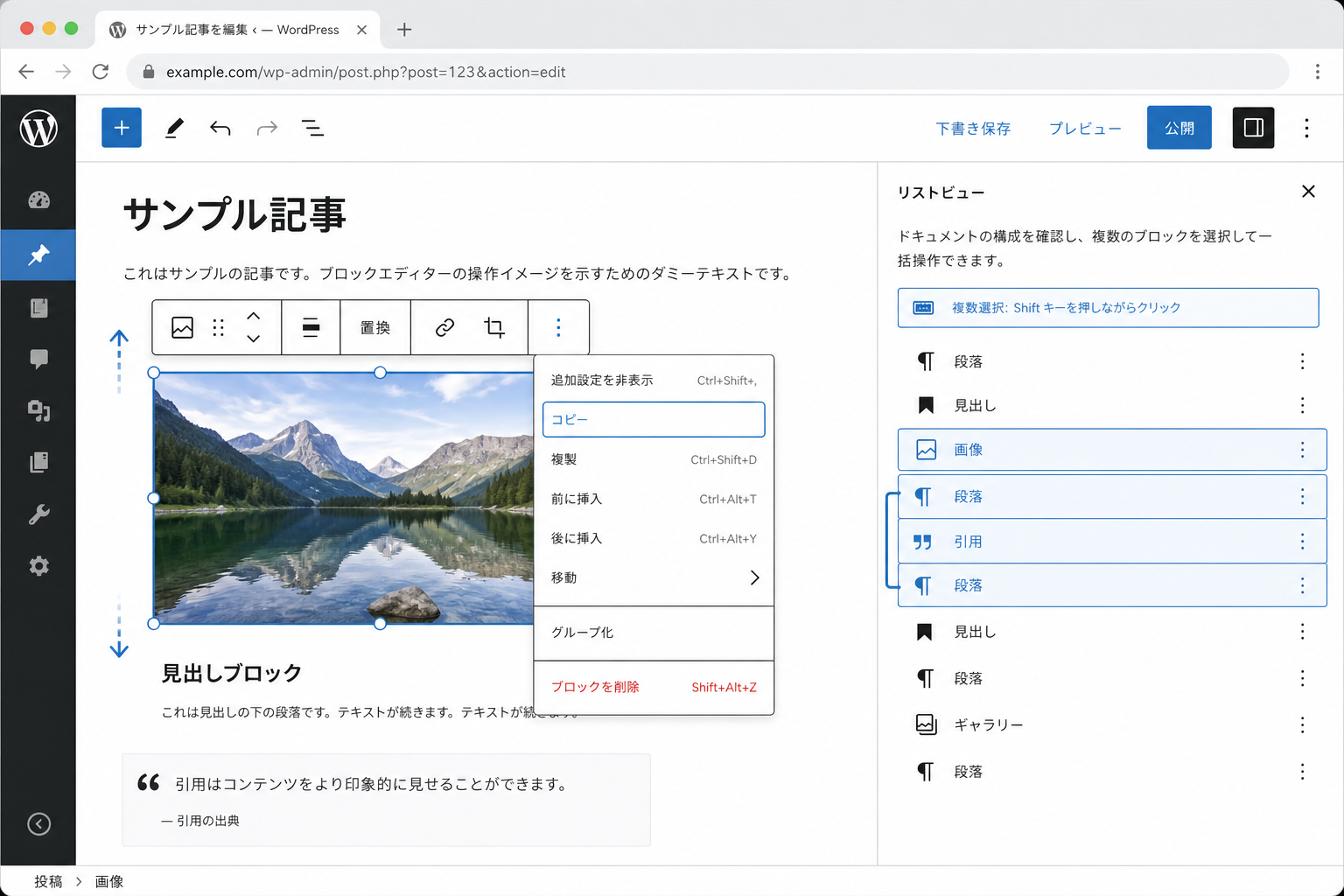Screen dimensions: 1344x896
Task: Open options for the ギャラリー list row
Action: (1302, 724)
